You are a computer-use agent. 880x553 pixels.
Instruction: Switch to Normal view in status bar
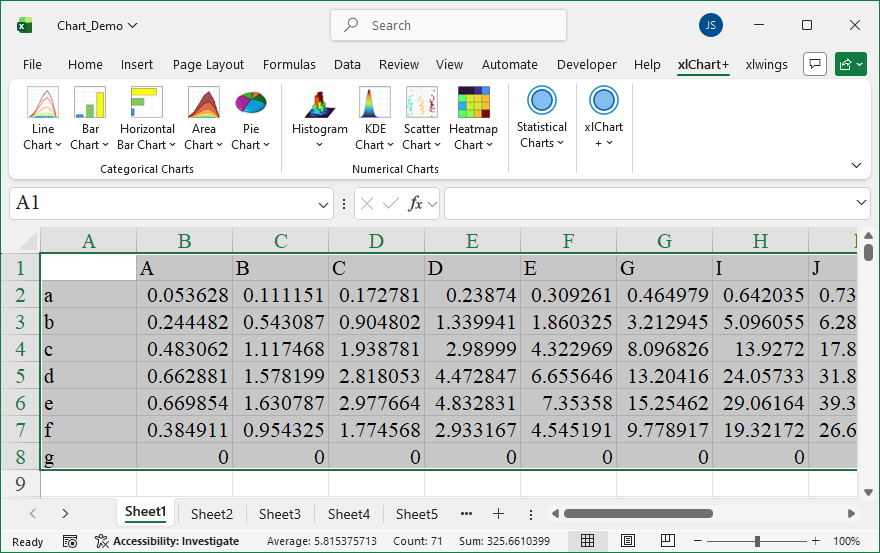pyautogui.click(x=588, y=541)
